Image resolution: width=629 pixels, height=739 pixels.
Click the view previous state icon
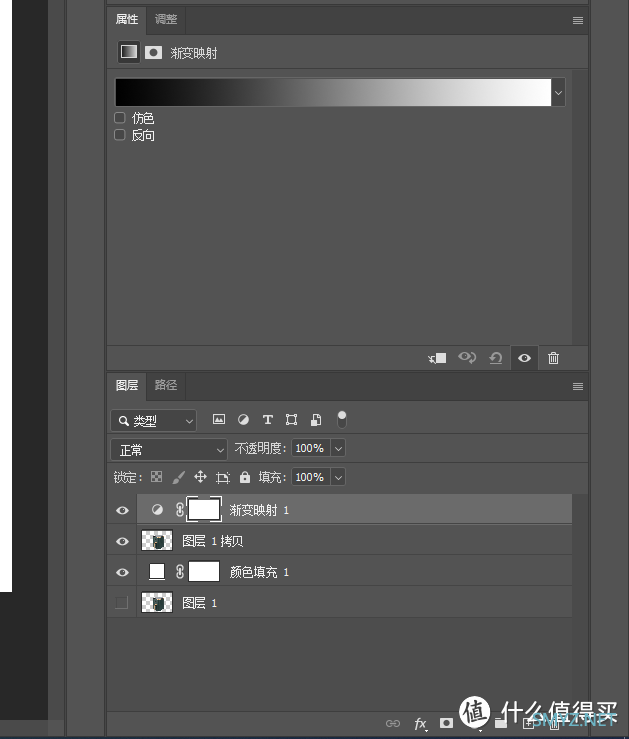(467, 358)
